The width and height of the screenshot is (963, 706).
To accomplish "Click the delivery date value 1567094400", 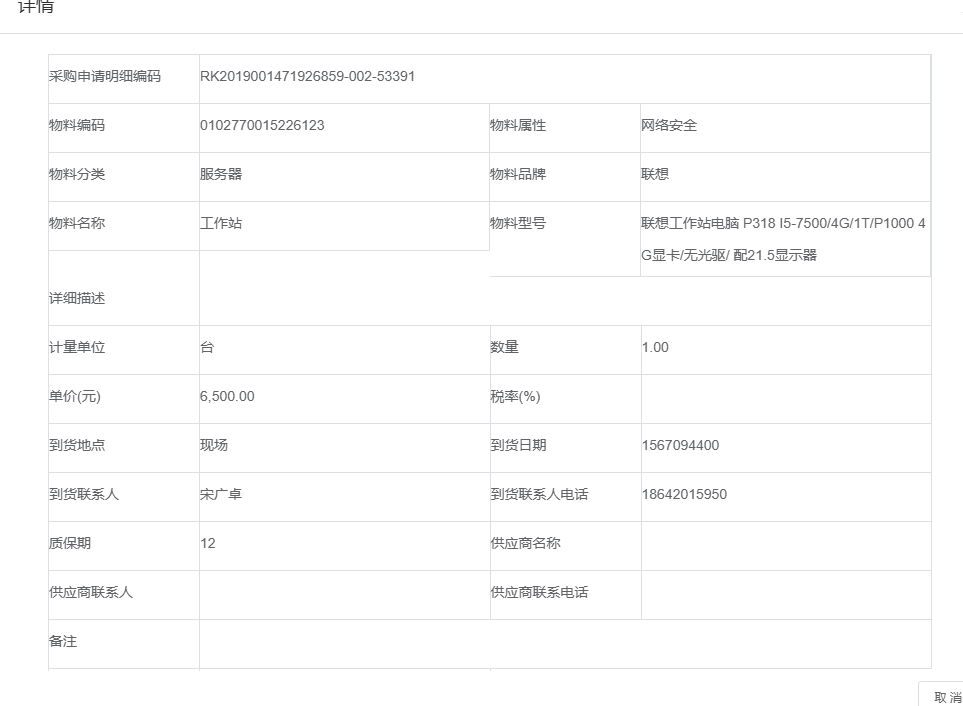I will [x=680, y=446].
